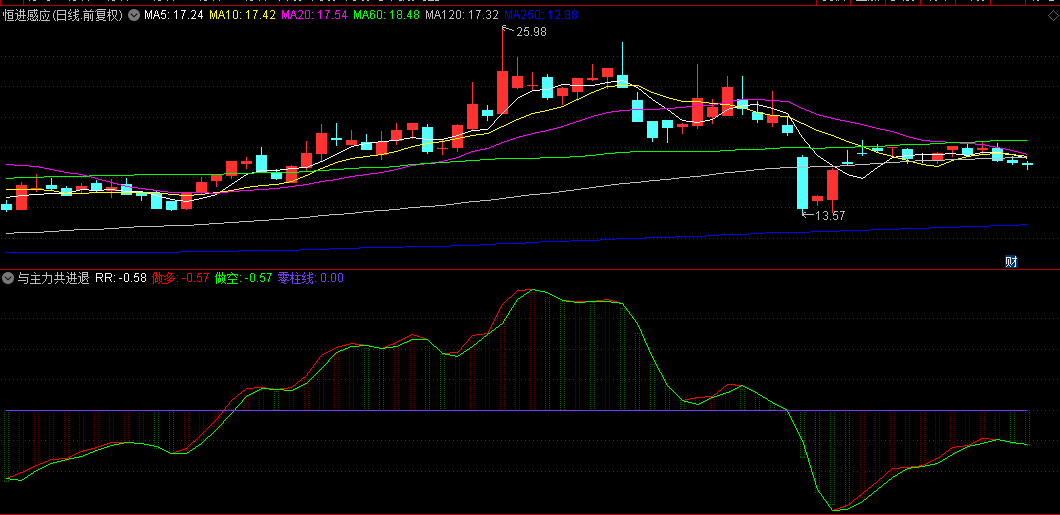Click the 13.57 low price marker

tap(829, 216)
